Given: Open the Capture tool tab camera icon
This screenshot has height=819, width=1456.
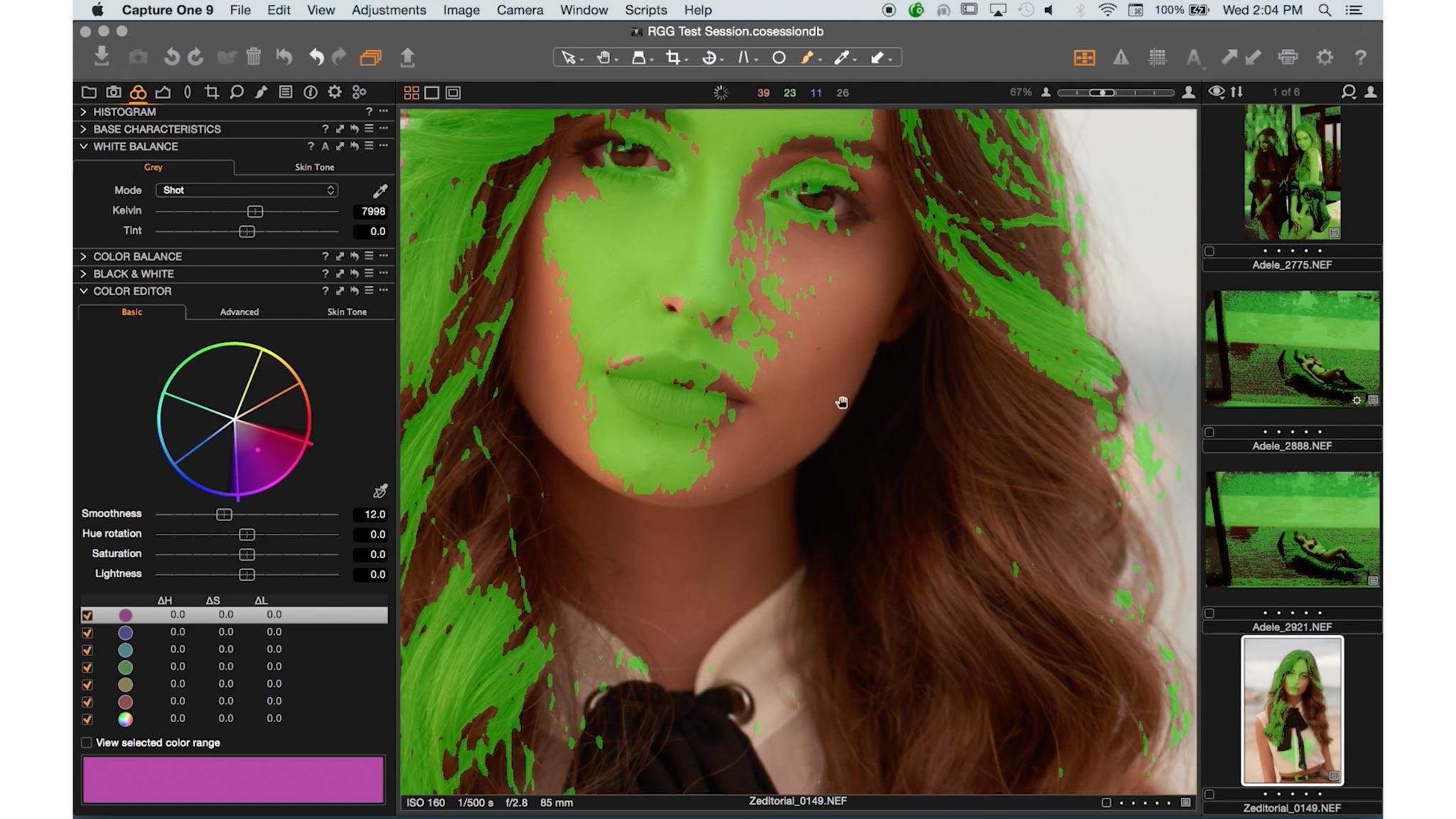Looking at the screenshot, I should click(114, 92).
